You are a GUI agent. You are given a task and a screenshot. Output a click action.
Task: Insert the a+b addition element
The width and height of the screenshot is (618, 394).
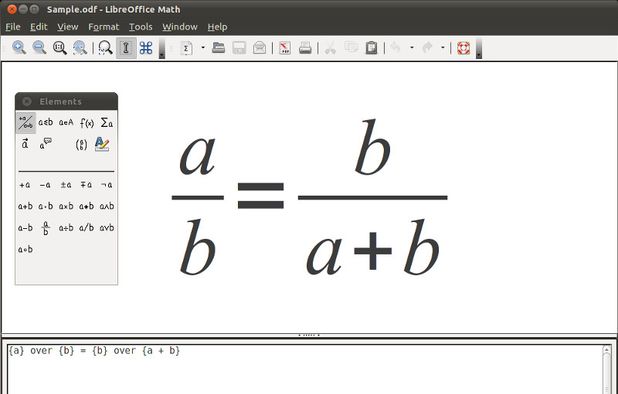point(25,206)
